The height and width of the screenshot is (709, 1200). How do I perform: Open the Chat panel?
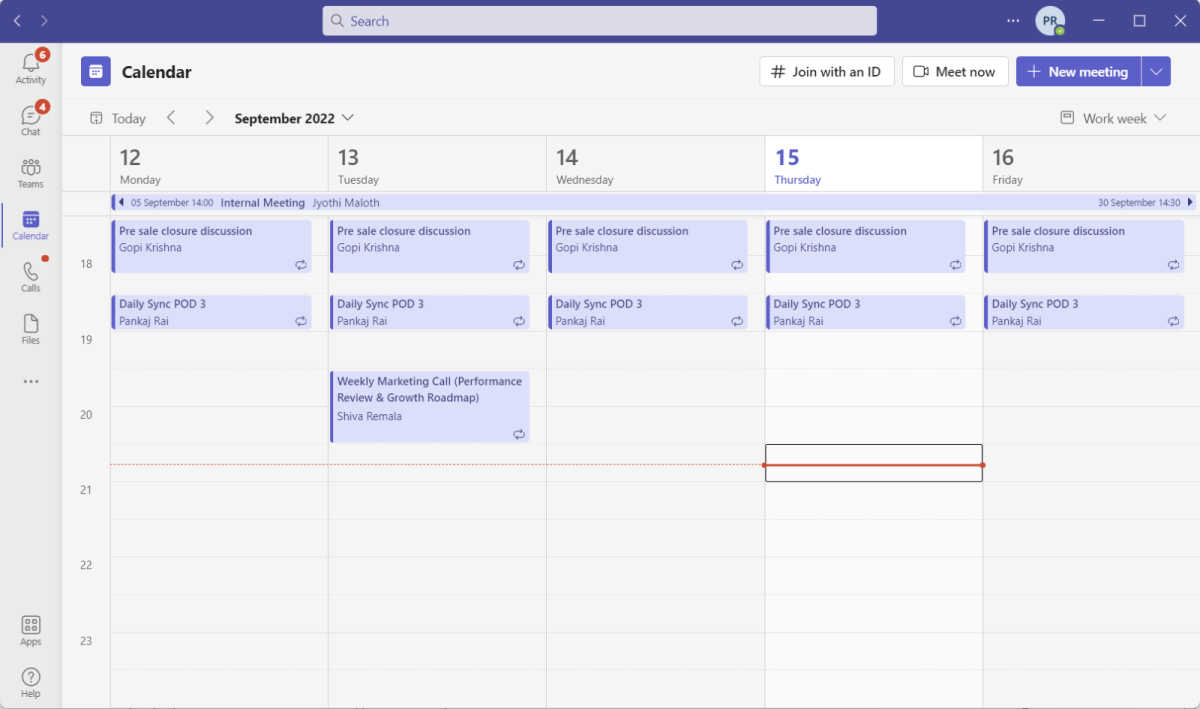tap(30, 117)
